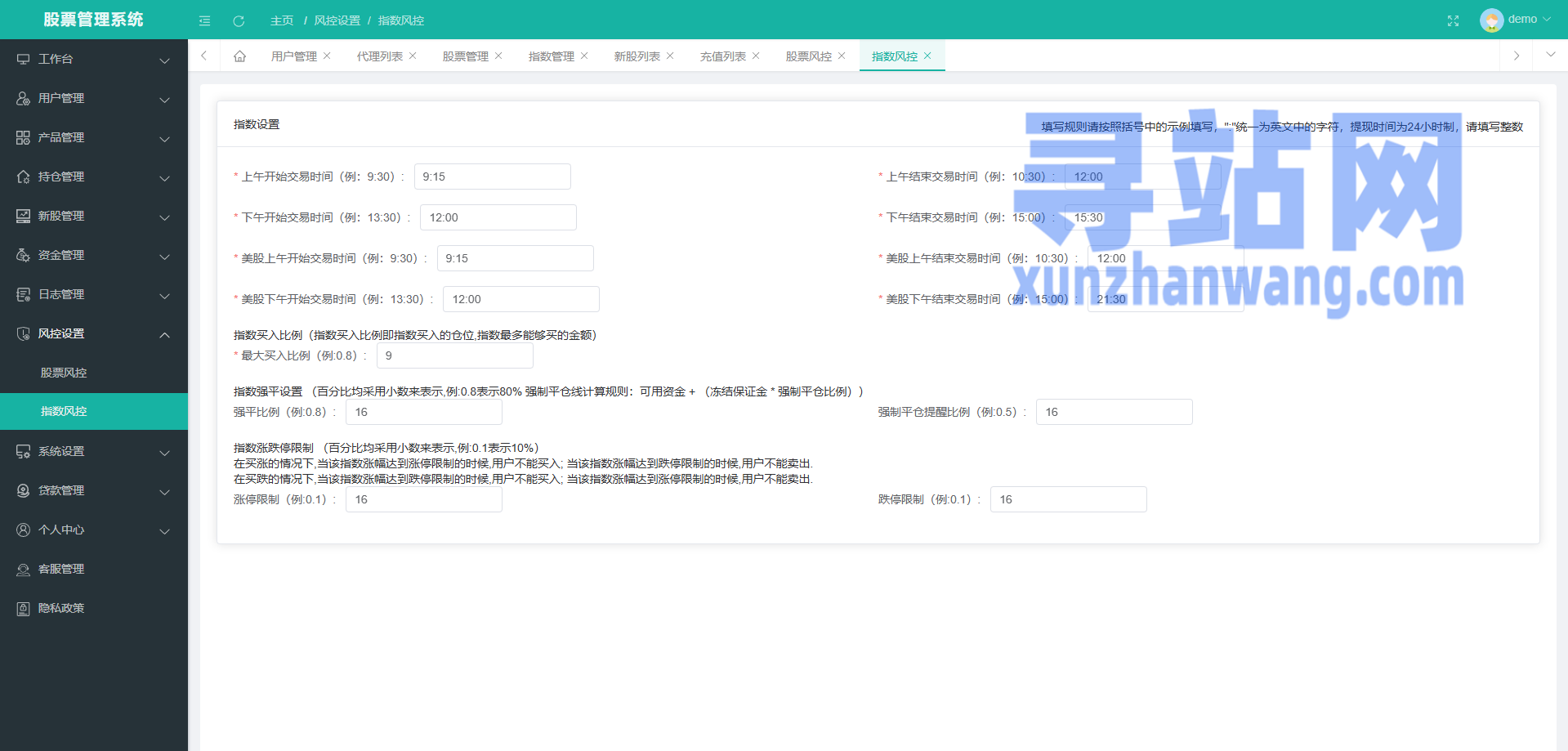Click the 跌停限制 input field
This screenshot has width=1568, height=751.
[x=1068, y=500]
